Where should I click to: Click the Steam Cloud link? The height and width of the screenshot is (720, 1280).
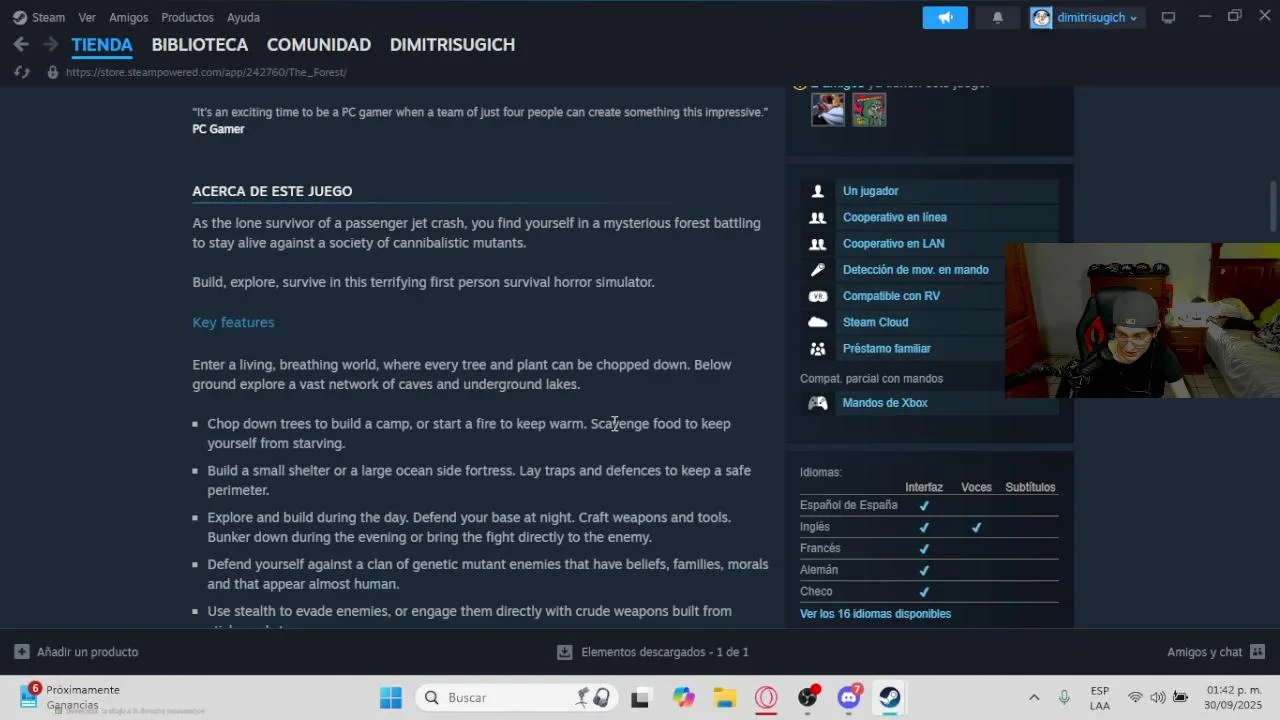coord(875,322)
